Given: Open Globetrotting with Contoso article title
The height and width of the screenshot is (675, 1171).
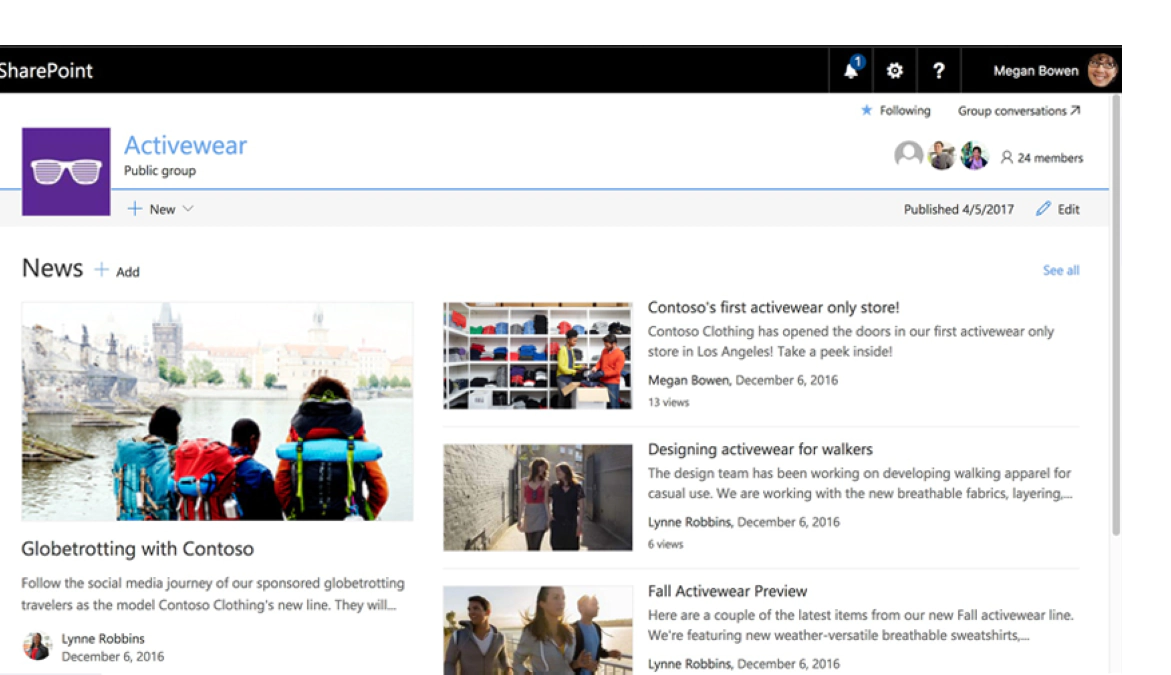Looking at the screenshot, I should (137, 549).
